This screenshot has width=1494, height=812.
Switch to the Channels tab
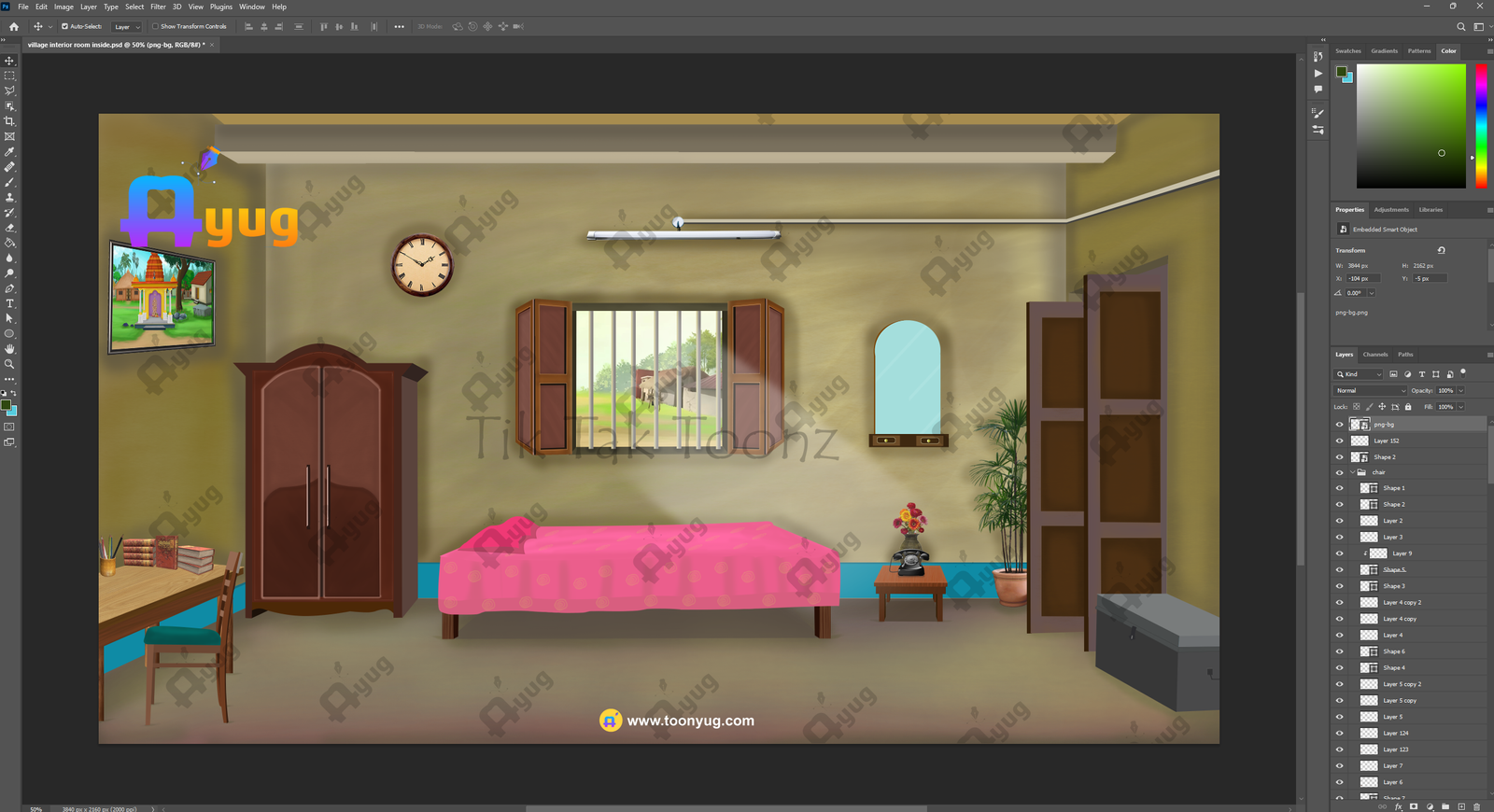1374,355
